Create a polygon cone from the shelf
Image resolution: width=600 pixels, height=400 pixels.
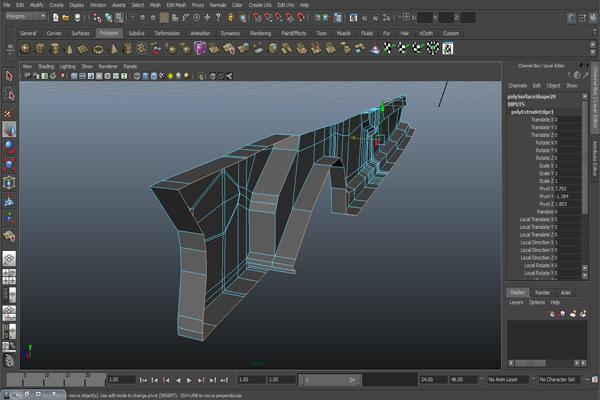point(69,49)
